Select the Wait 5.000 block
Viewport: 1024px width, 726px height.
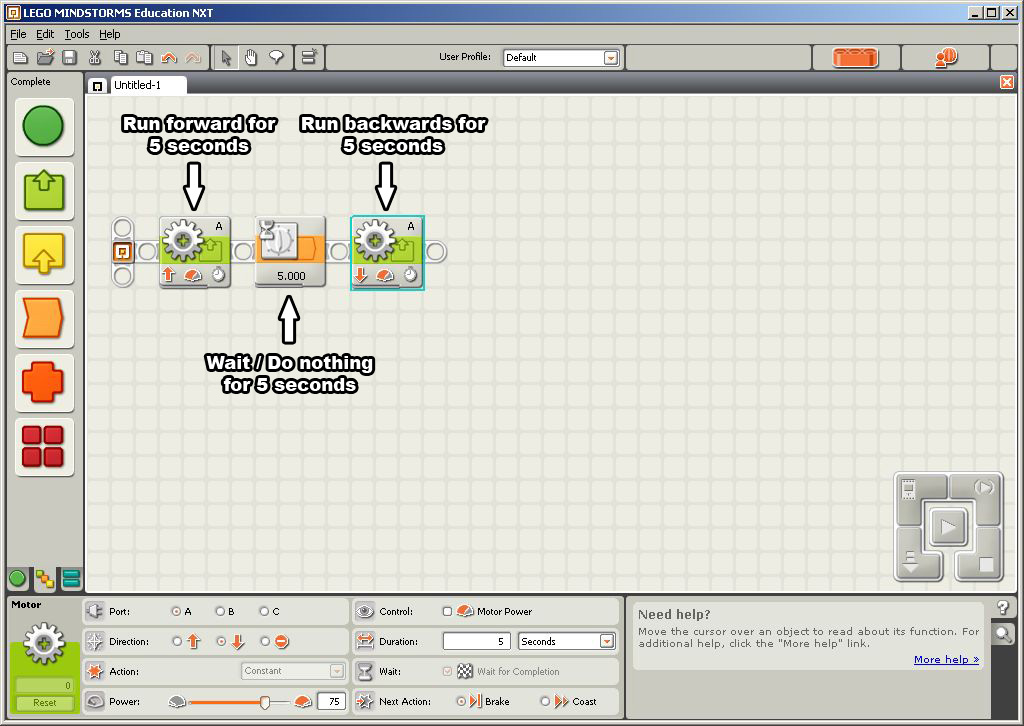pyautogui.click(x=290, y=252)
